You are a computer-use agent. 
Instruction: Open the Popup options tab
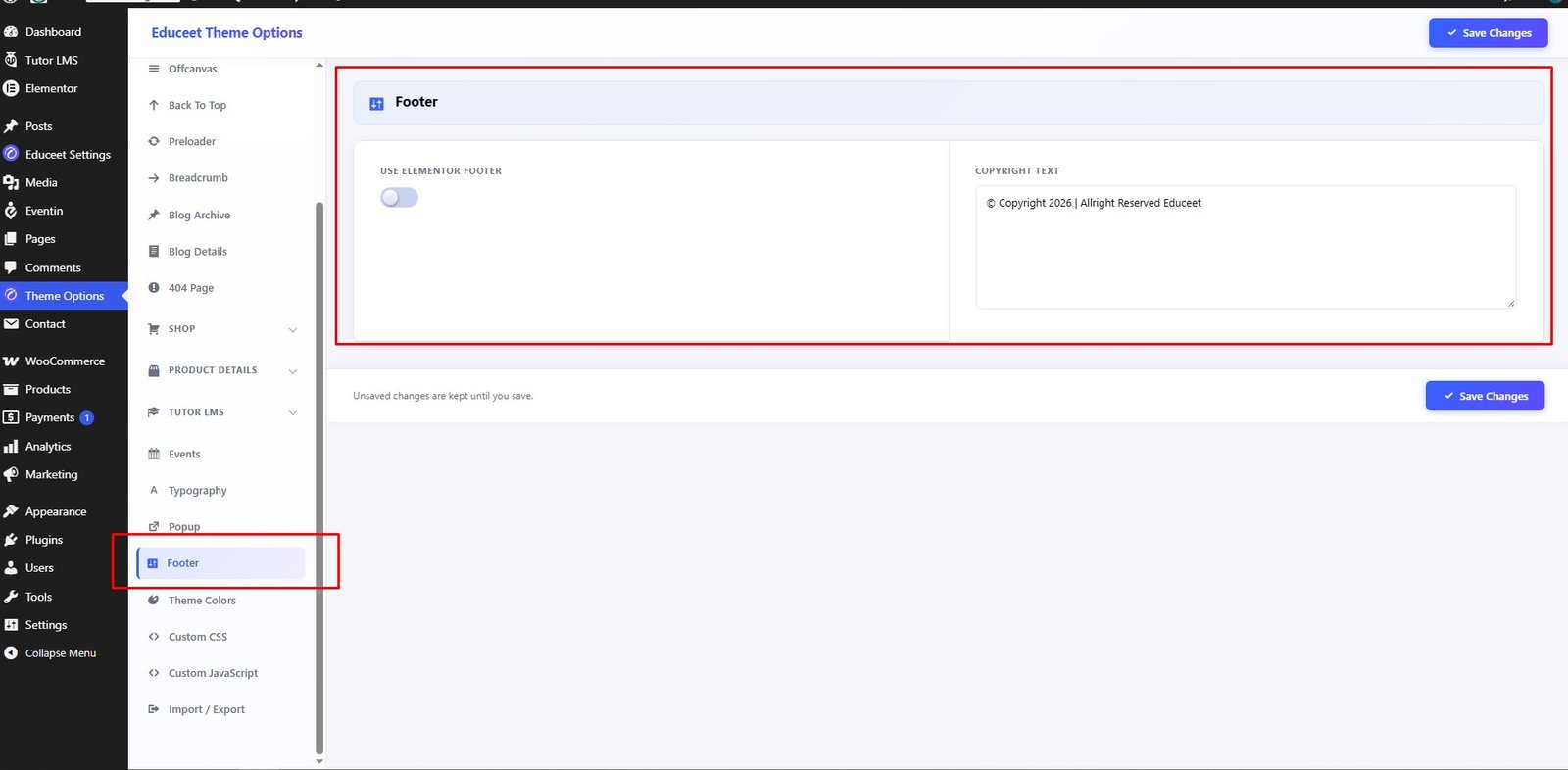[x=220, y=527]
